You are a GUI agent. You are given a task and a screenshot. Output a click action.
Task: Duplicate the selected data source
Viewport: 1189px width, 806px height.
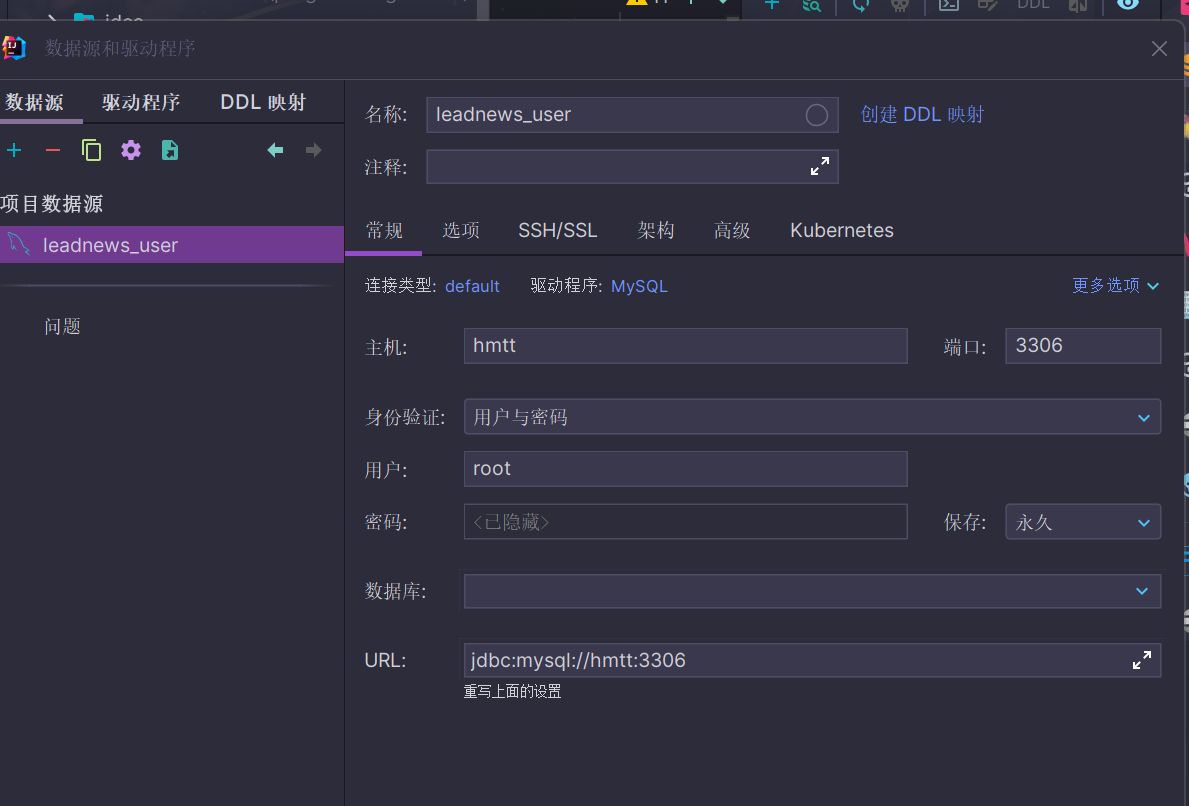(91, 150)
